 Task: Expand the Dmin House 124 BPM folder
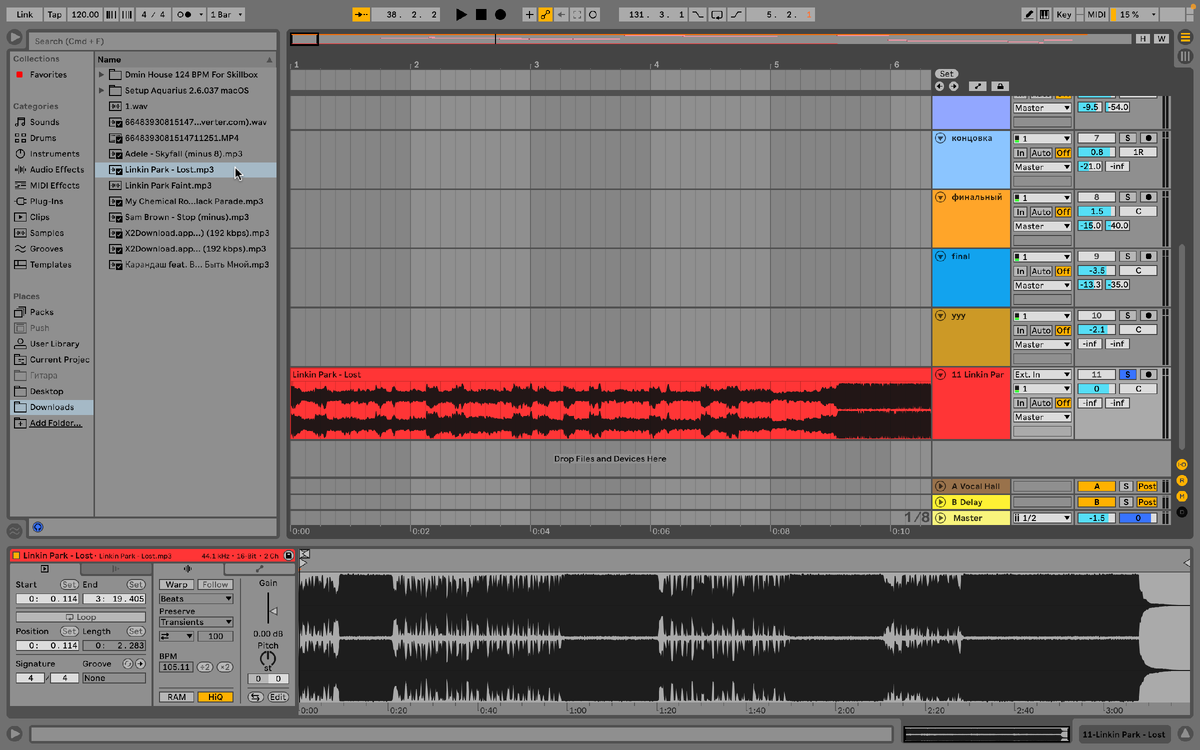point(101,75)
